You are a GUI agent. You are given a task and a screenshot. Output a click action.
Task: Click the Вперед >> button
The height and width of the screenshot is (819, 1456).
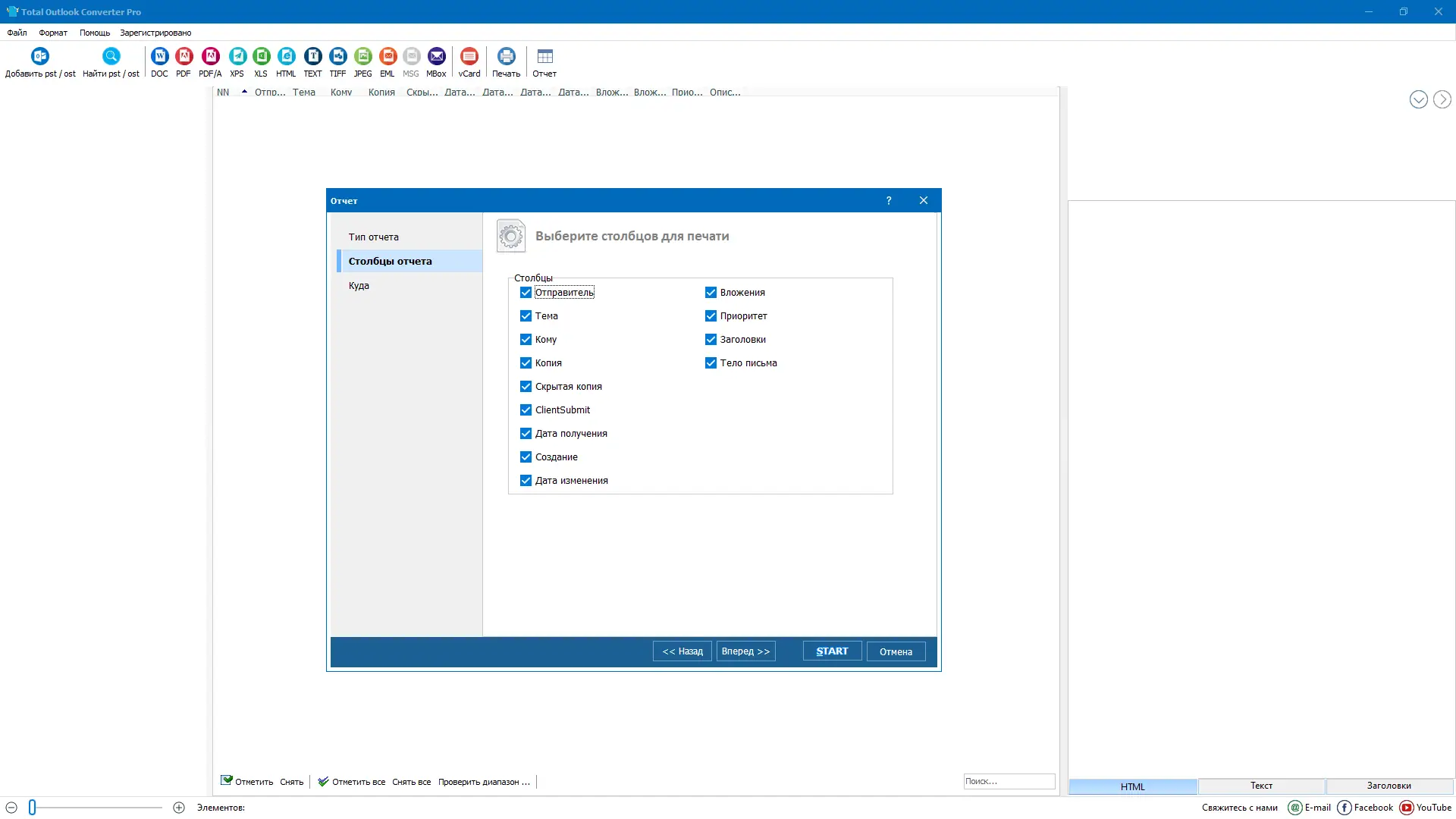pyautogui.click(x=745, y=651)
